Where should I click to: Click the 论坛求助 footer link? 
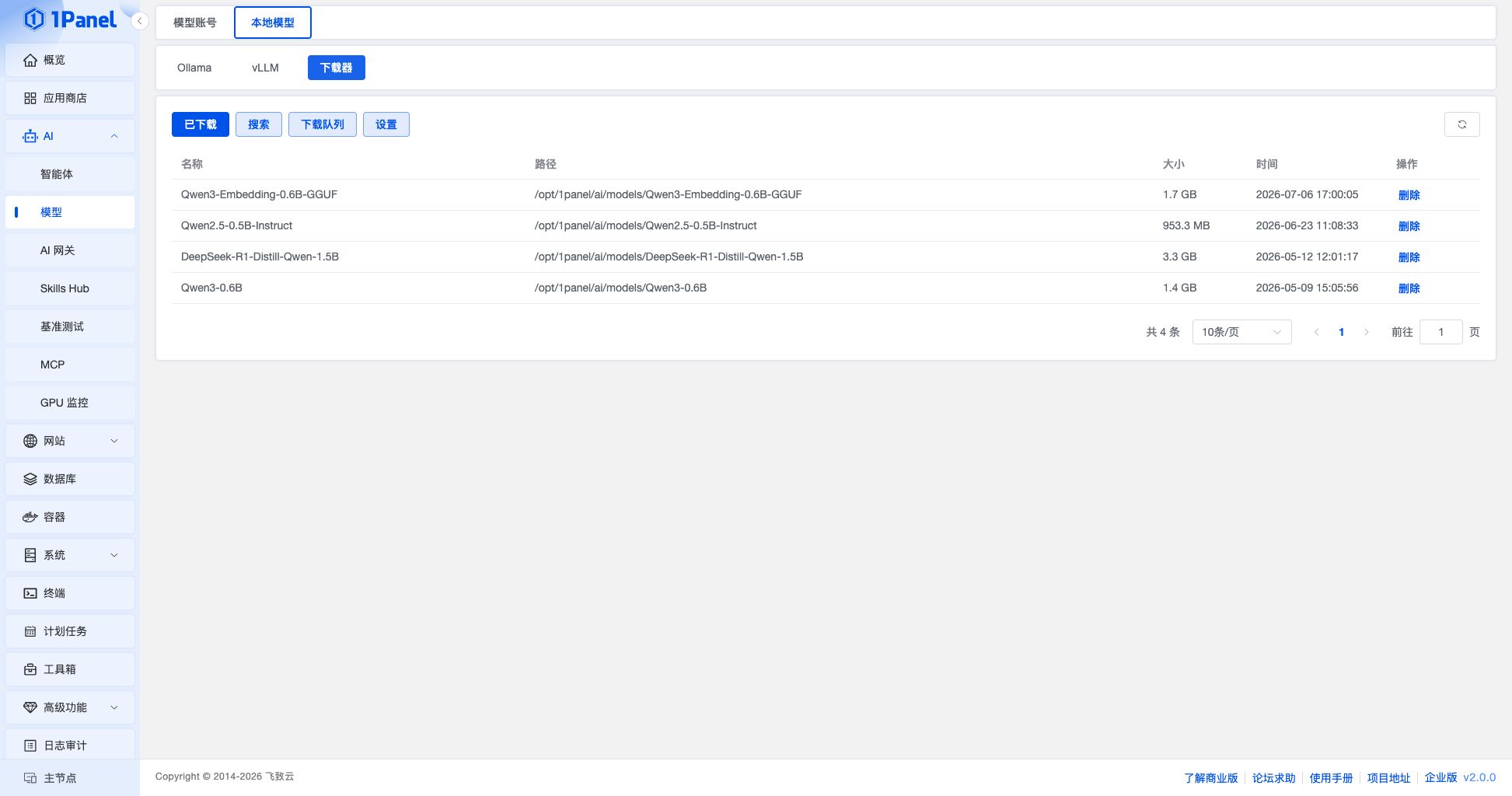click(x=1273, y=778)
